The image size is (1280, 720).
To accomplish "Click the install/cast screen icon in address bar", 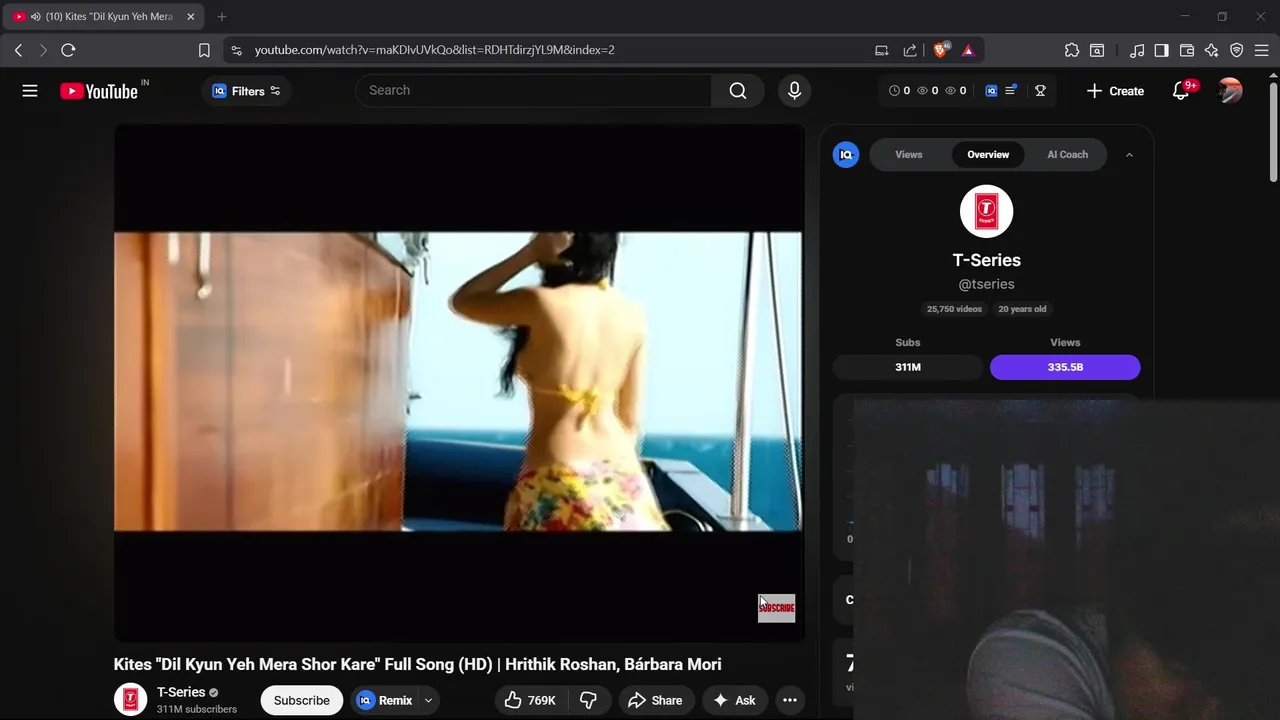I will tap(881, 50).
